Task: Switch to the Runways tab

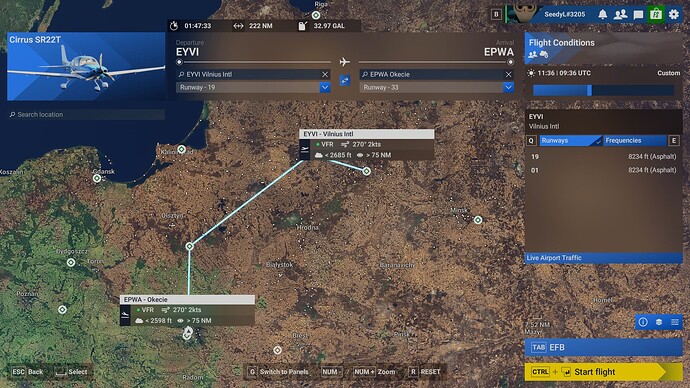Action: (570, 141)
